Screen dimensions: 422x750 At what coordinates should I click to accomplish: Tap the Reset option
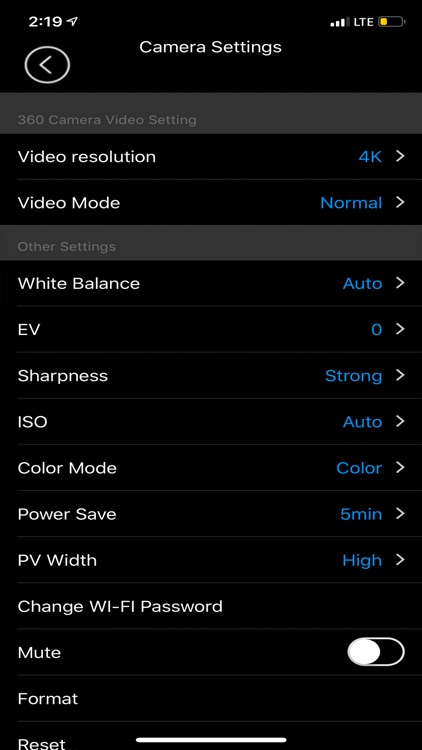coord(41,743)
